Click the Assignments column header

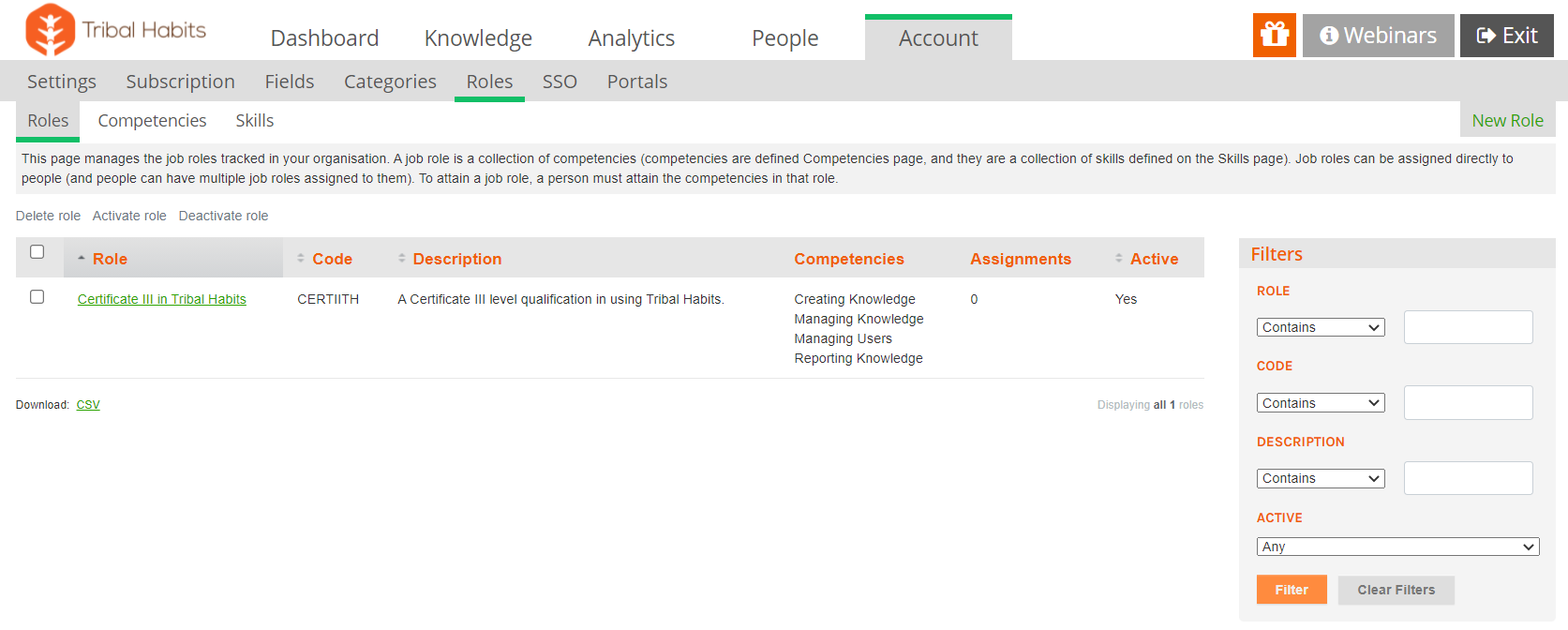[1021, 259]
